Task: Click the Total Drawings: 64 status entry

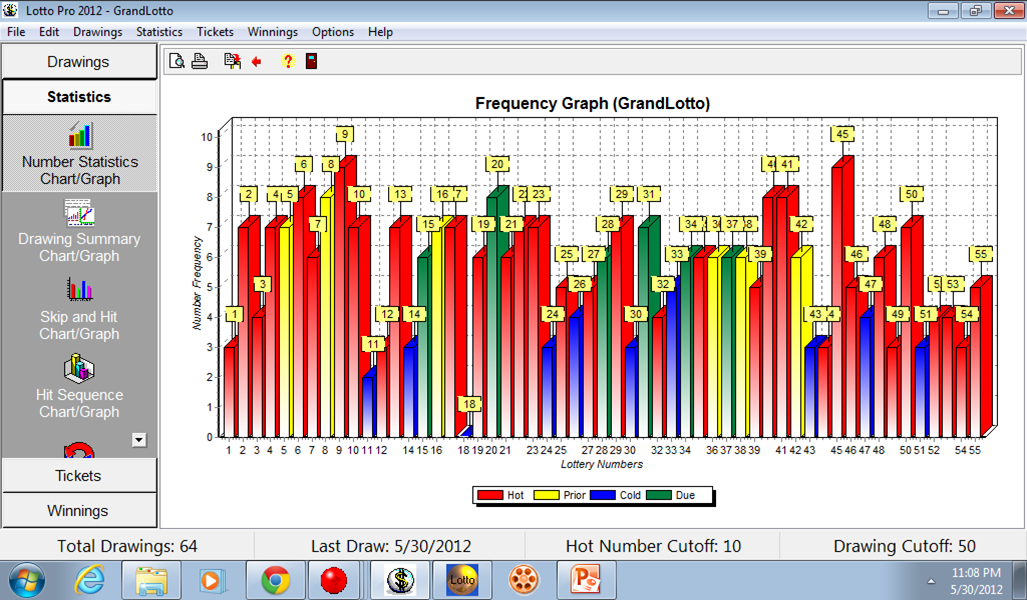Action: (127, 546)
